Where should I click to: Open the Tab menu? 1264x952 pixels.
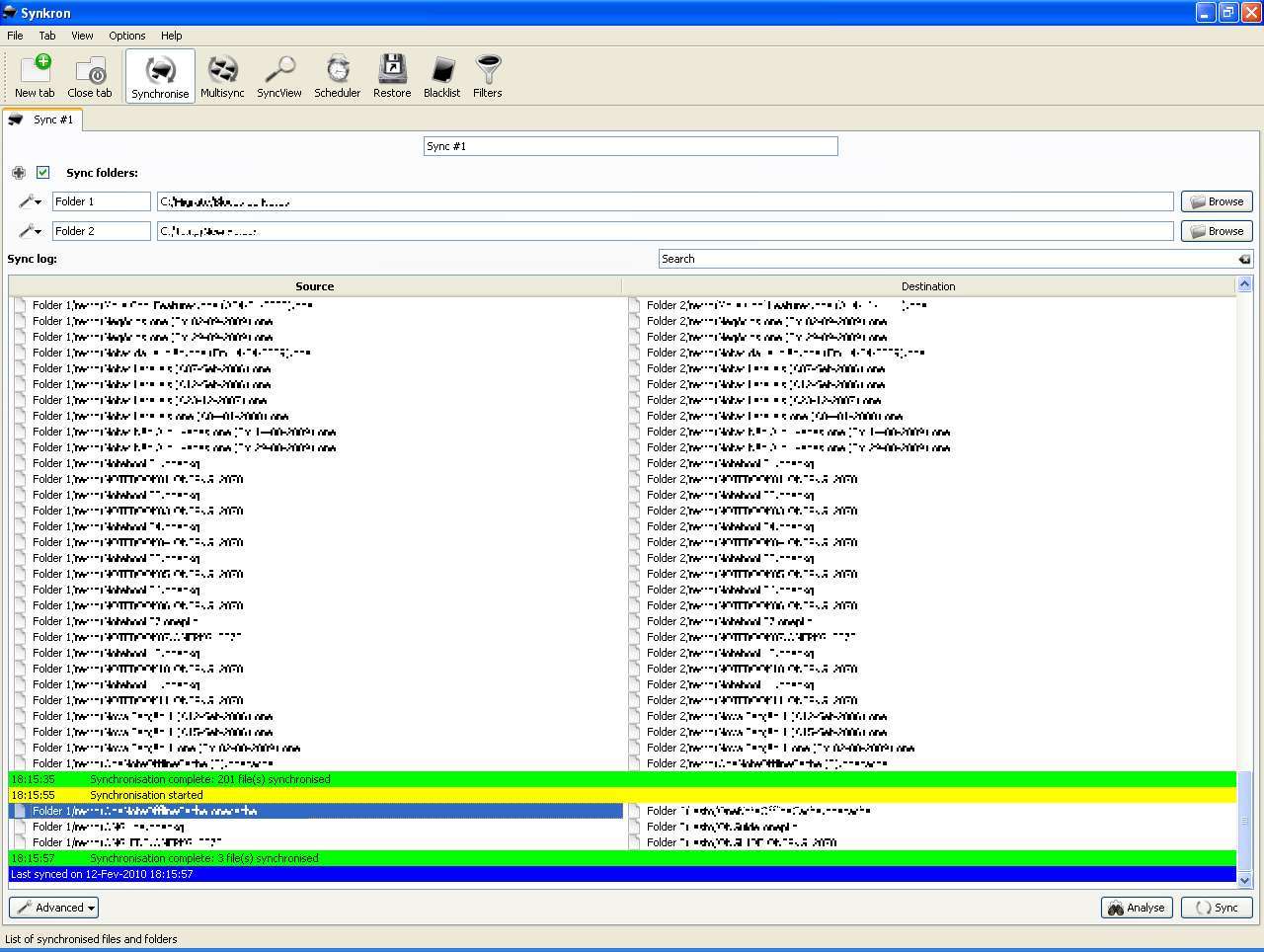47,36
